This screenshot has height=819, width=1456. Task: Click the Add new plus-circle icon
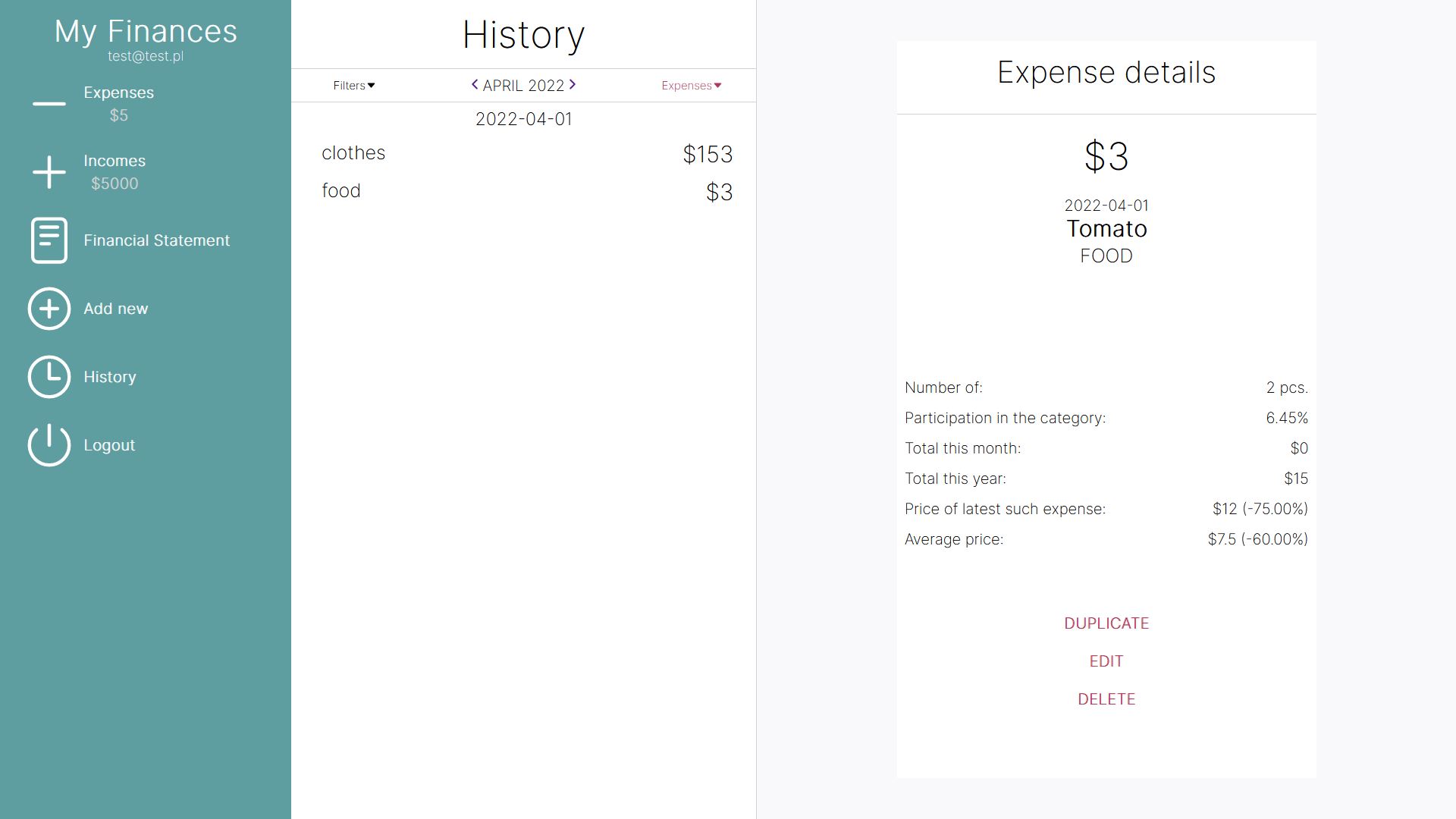tap(49, 309)
